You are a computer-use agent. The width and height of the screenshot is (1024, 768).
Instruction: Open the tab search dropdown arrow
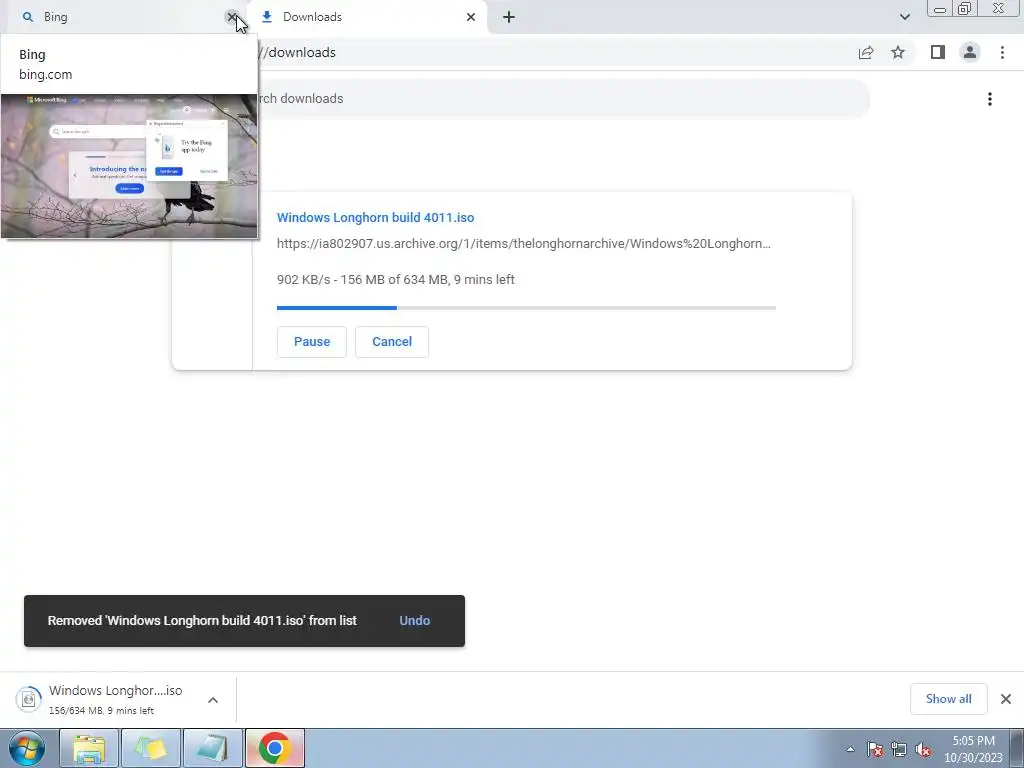(904, 17)
